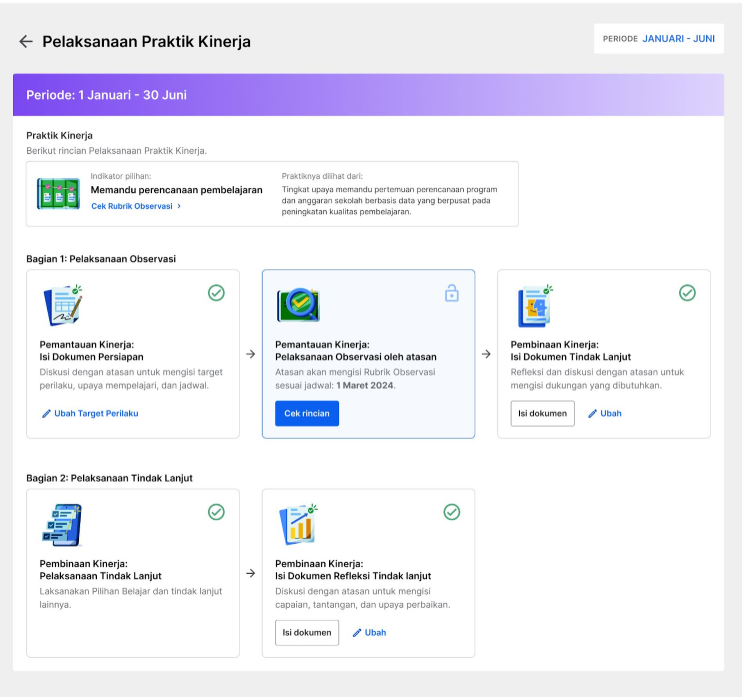
Task: Click the green checkmark on the Dokumen Persiapan card
Action: point(216,293)
